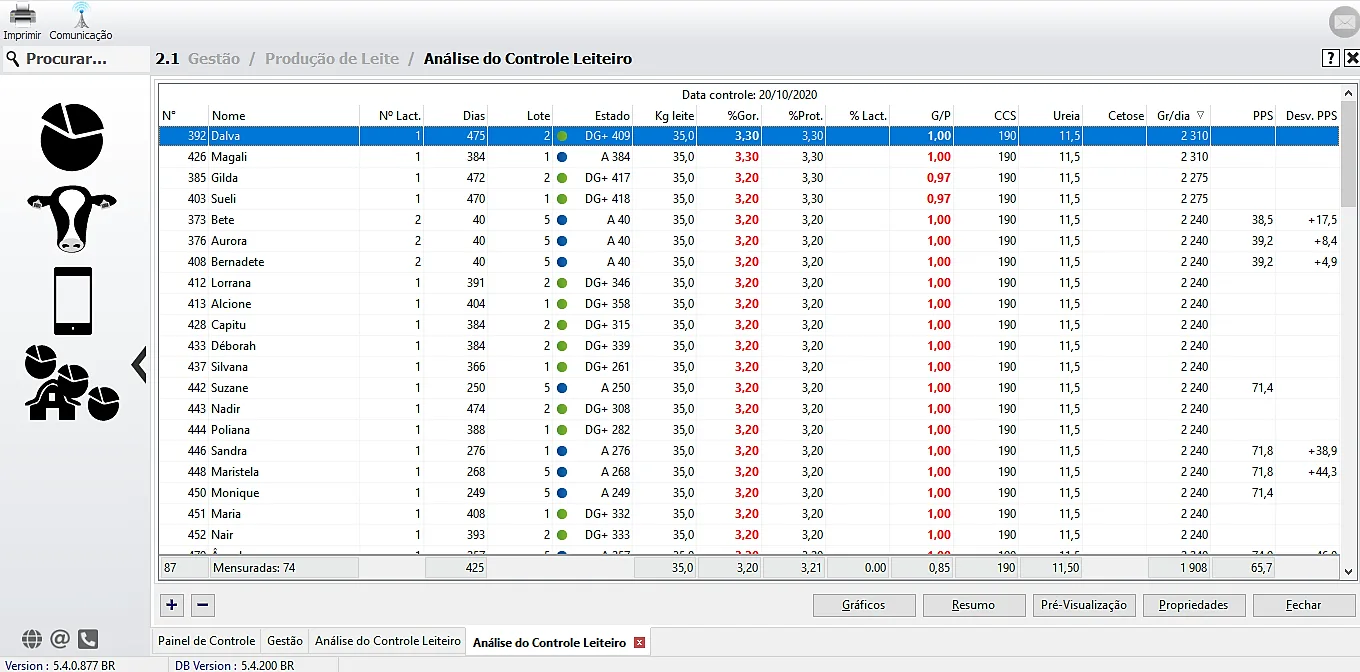
Task: Collapse the left sidebar with arrow
Action: [139, 365]
